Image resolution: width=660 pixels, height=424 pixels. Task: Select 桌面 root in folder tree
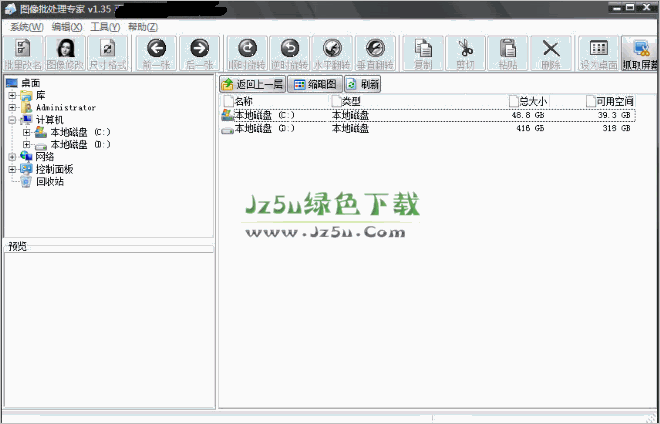30,83
